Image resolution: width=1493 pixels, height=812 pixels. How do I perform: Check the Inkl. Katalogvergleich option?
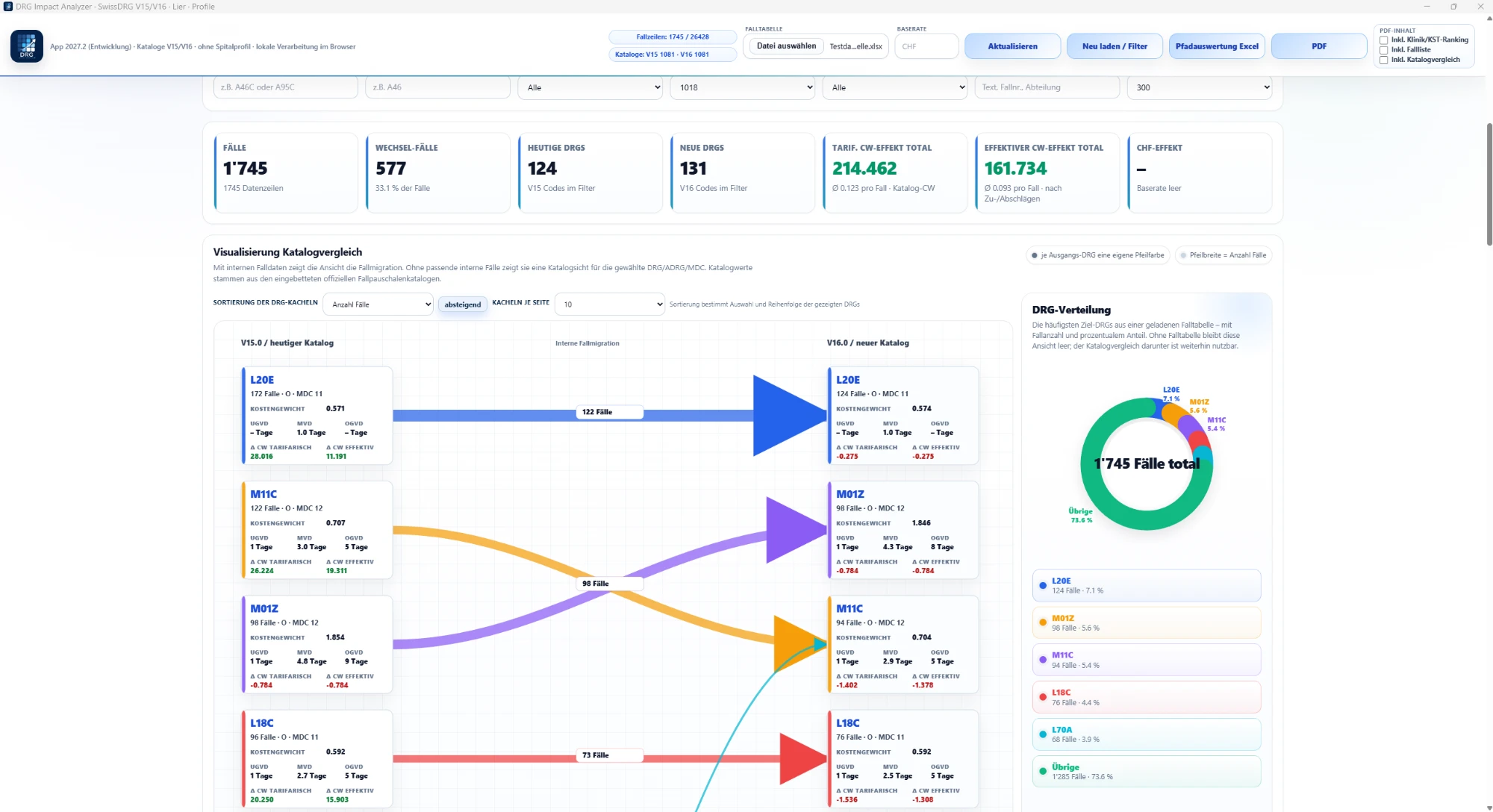pos(1384,60)
